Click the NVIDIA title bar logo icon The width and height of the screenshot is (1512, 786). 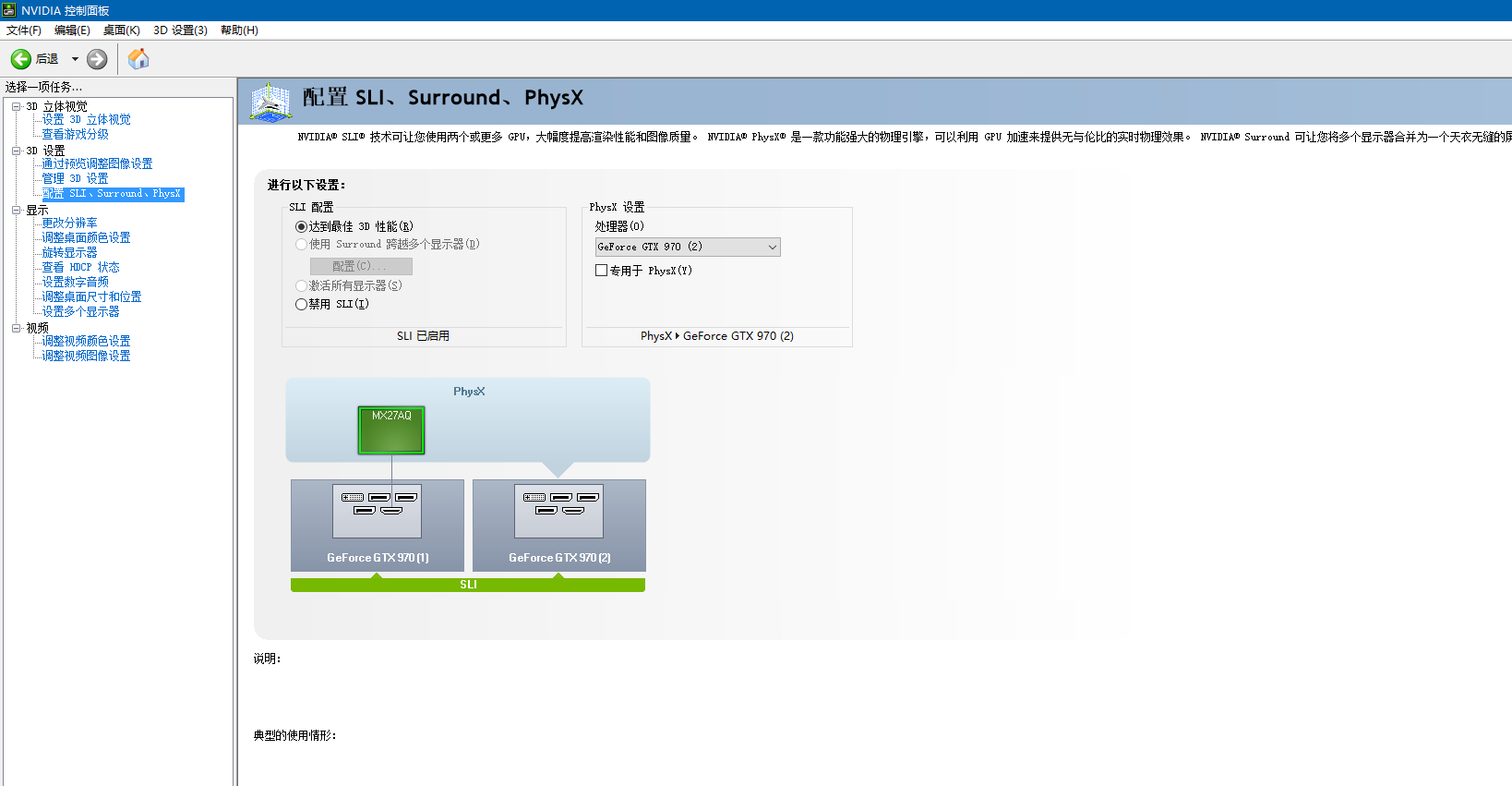(x=9, y=10)
